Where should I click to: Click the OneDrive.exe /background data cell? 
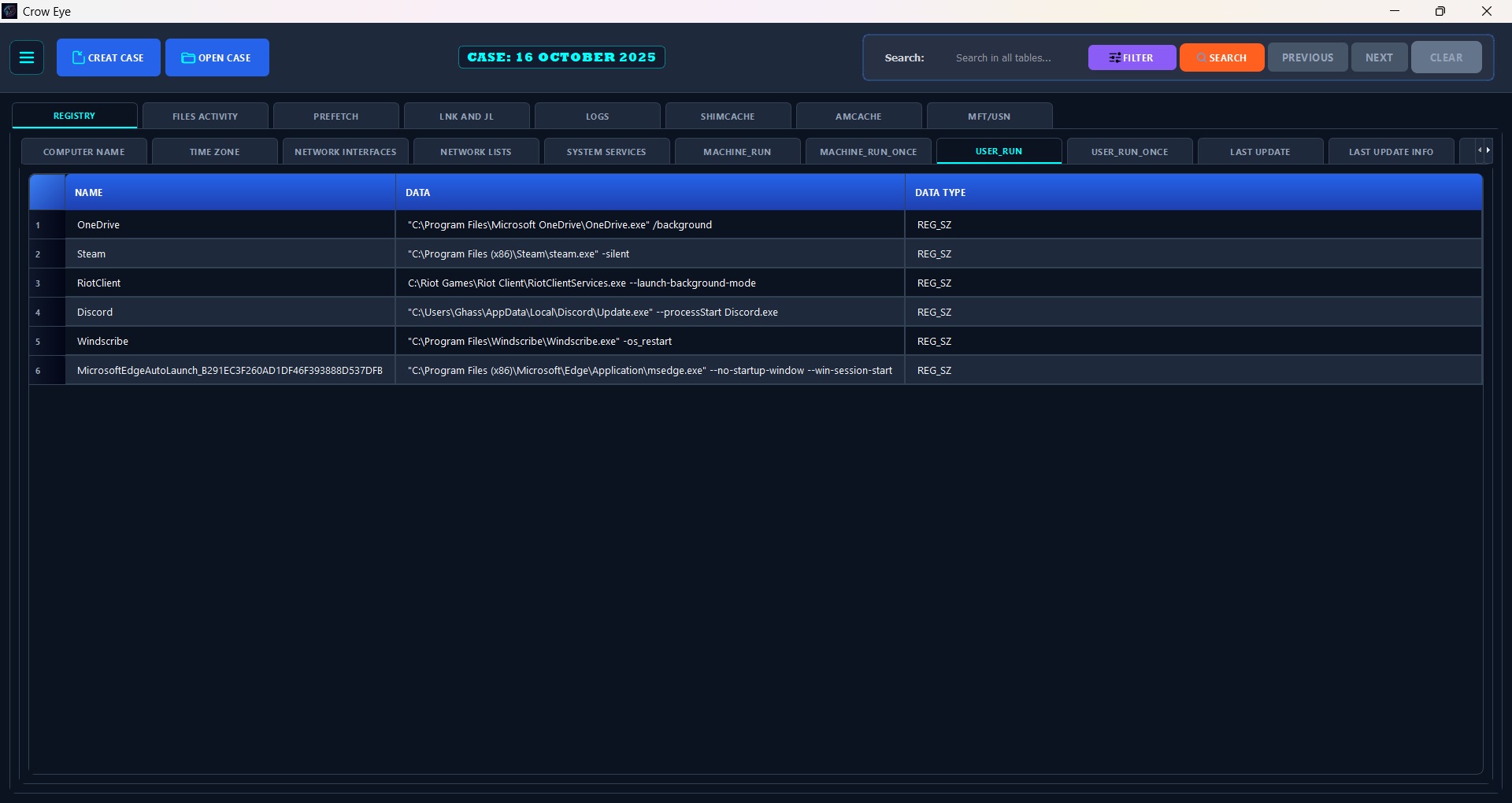click(x=650, y=224)
